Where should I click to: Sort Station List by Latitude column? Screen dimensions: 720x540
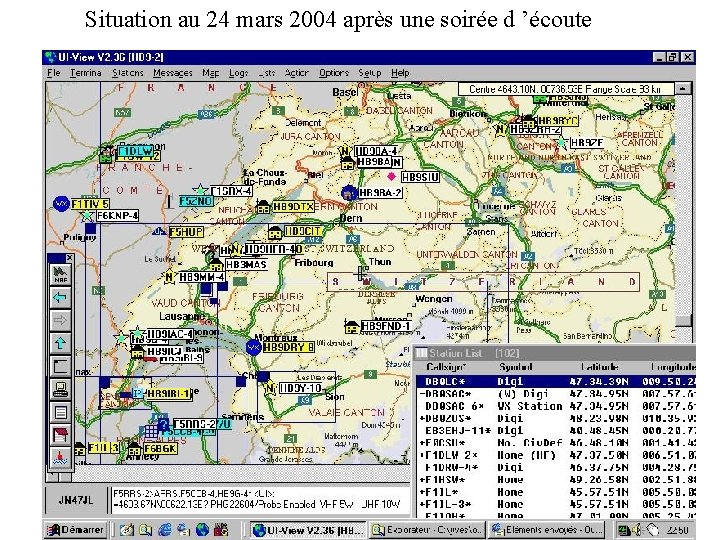click(x=599, y=367)
